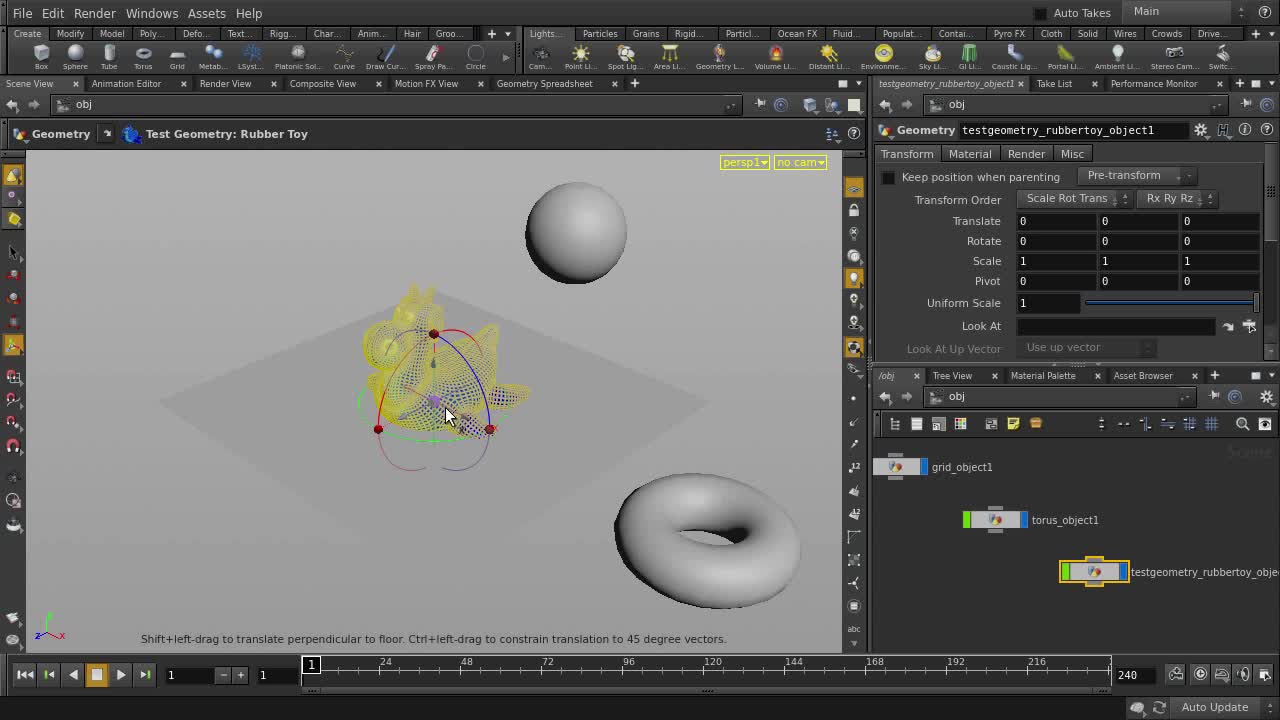This screenshot has height=720, width=1280.
Task: Toggle the display flag on torus_object1
Action: [1022, 519]
